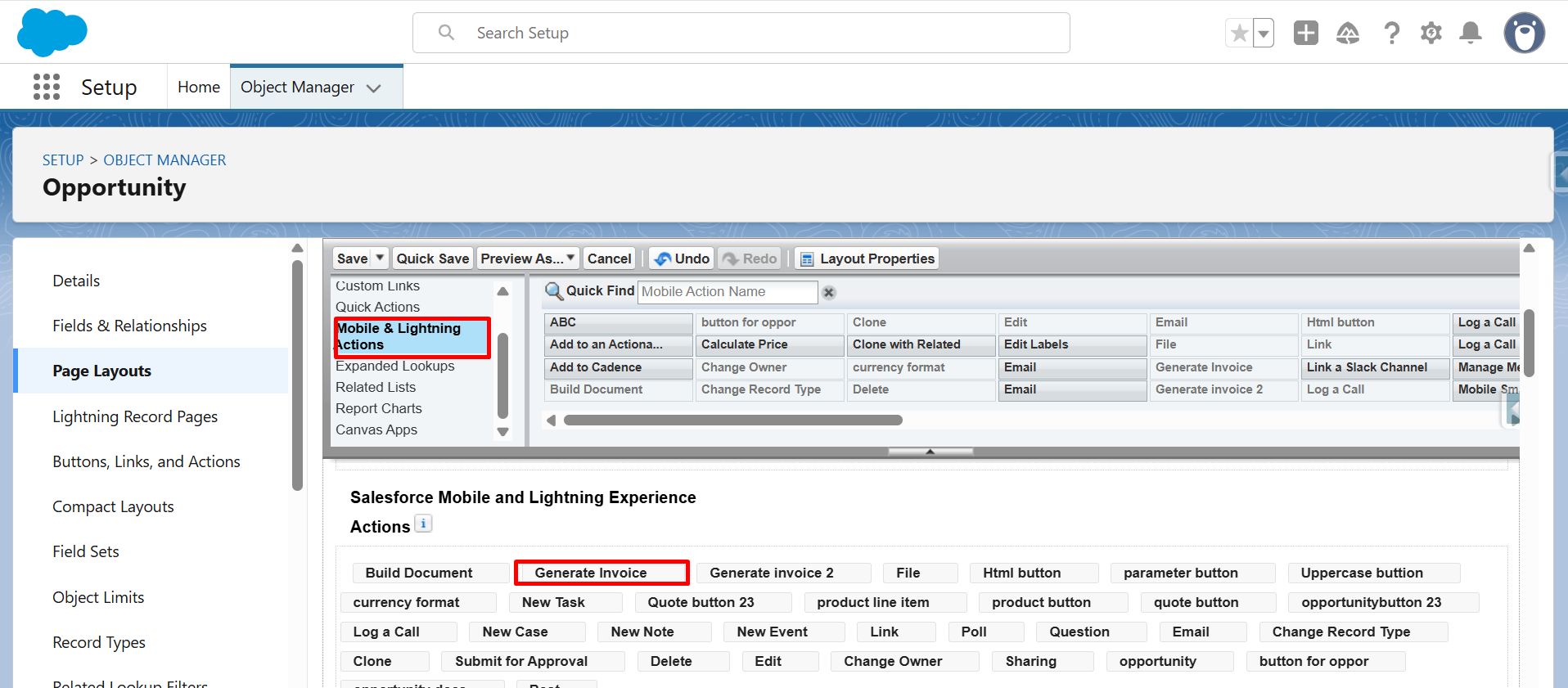Go to the Home tab
1568x688 pixels.
click(x=199, y=87)
